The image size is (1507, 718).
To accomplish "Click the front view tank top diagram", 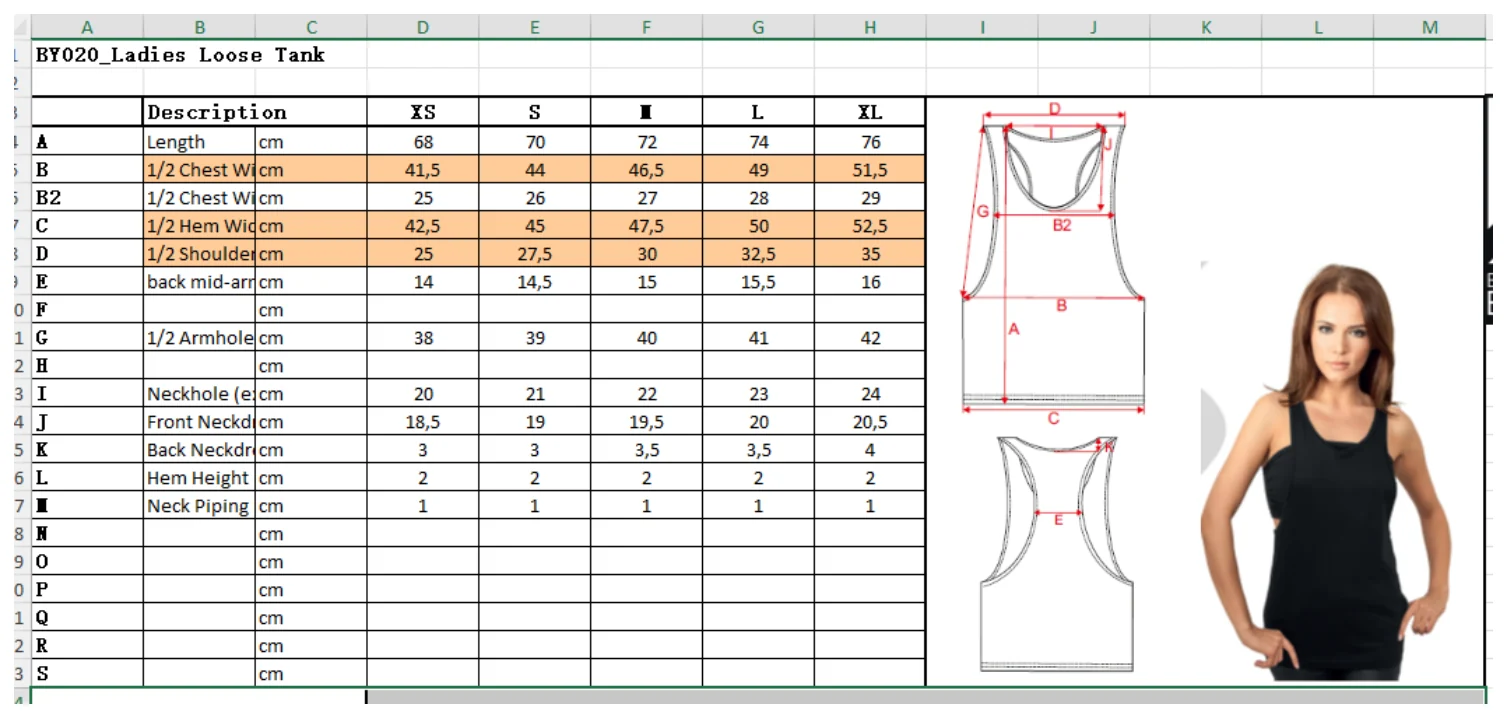I will (x=1053, y=263).
